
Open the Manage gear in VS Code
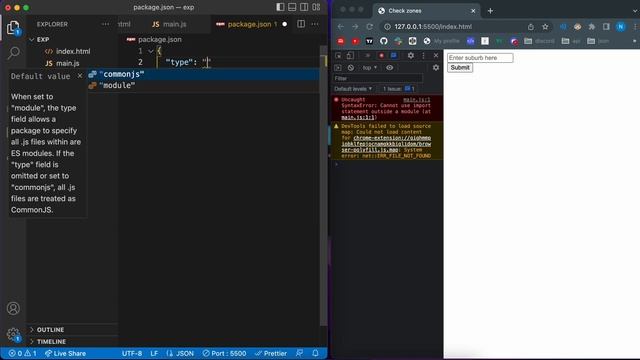pos(13,334)
